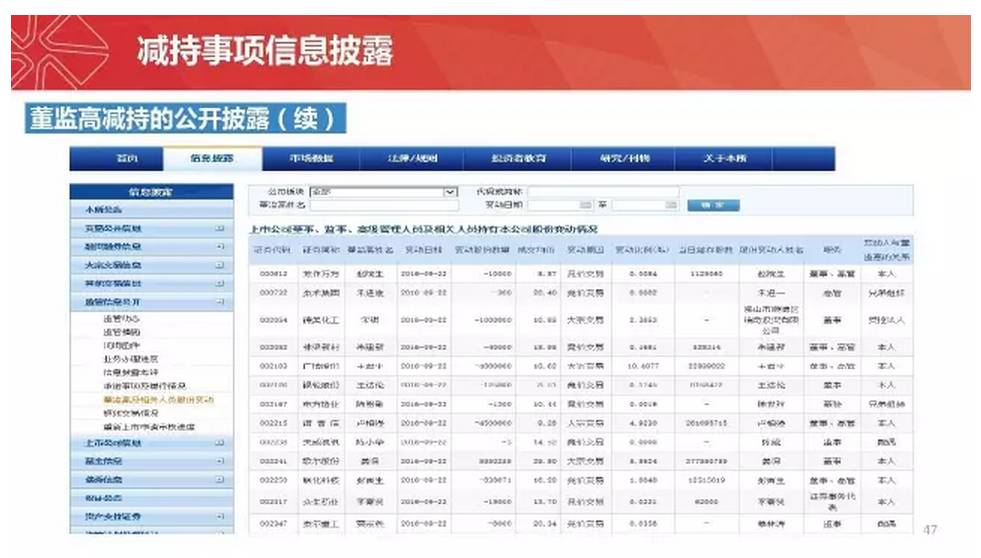Image resolution: width=981 pixels, height=558 pixels.
Task: Select the row with stock code 002250
Action: [581, 480]
